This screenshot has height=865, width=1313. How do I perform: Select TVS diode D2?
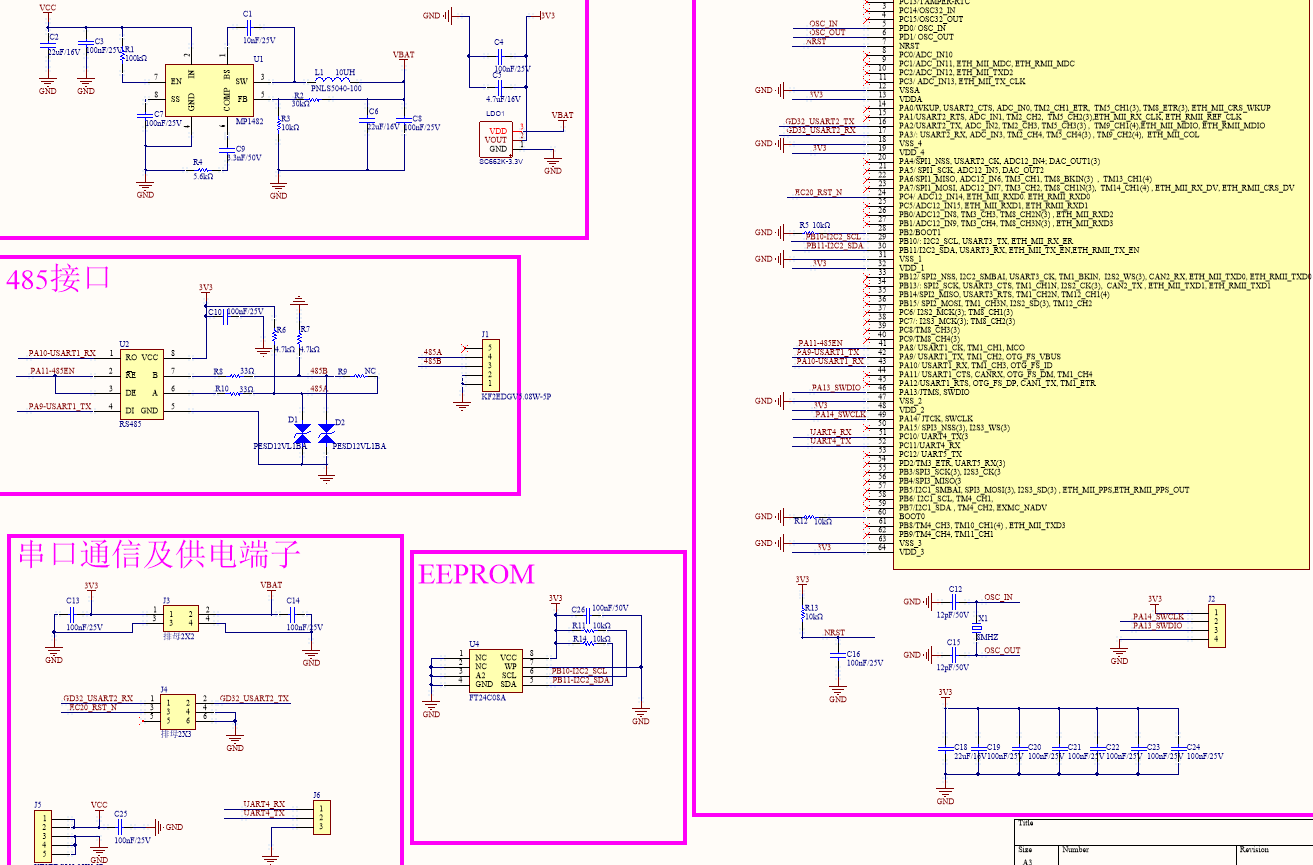pos(326,434)
